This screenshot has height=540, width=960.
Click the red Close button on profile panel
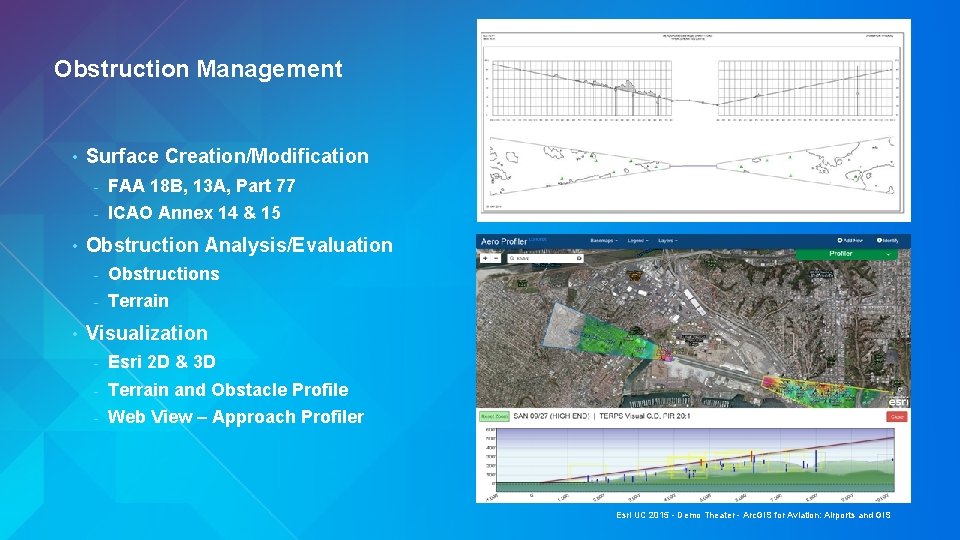point(897,416)
